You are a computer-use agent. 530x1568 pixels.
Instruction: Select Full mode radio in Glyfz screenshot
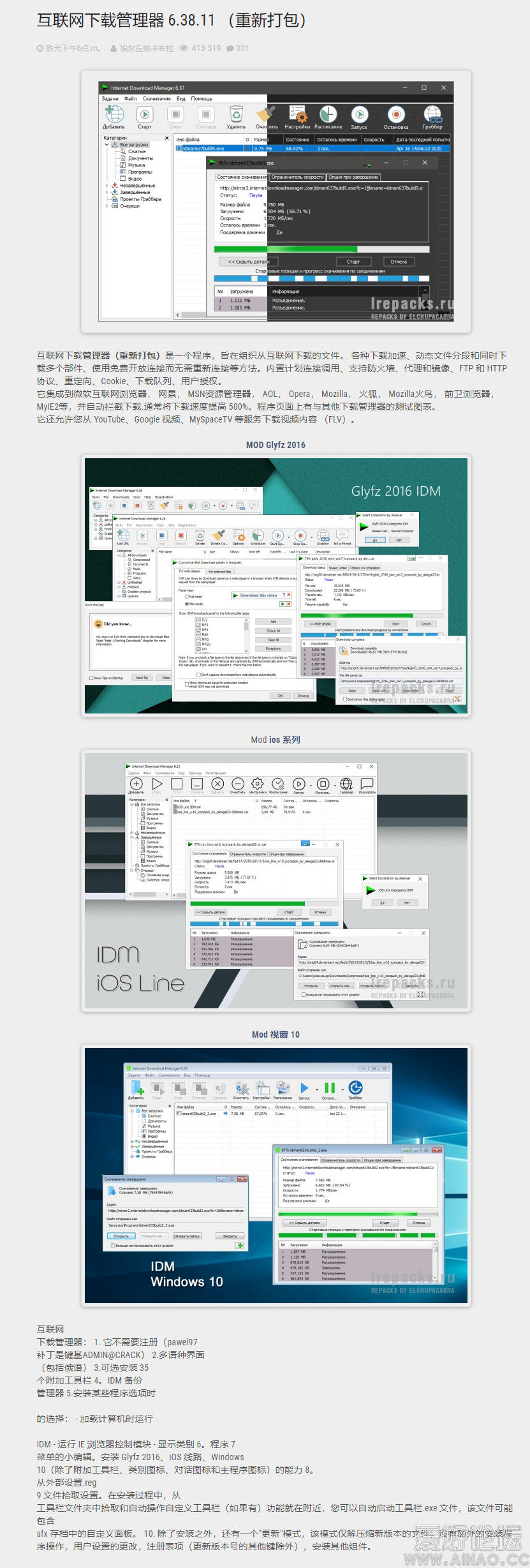(186, 596)
